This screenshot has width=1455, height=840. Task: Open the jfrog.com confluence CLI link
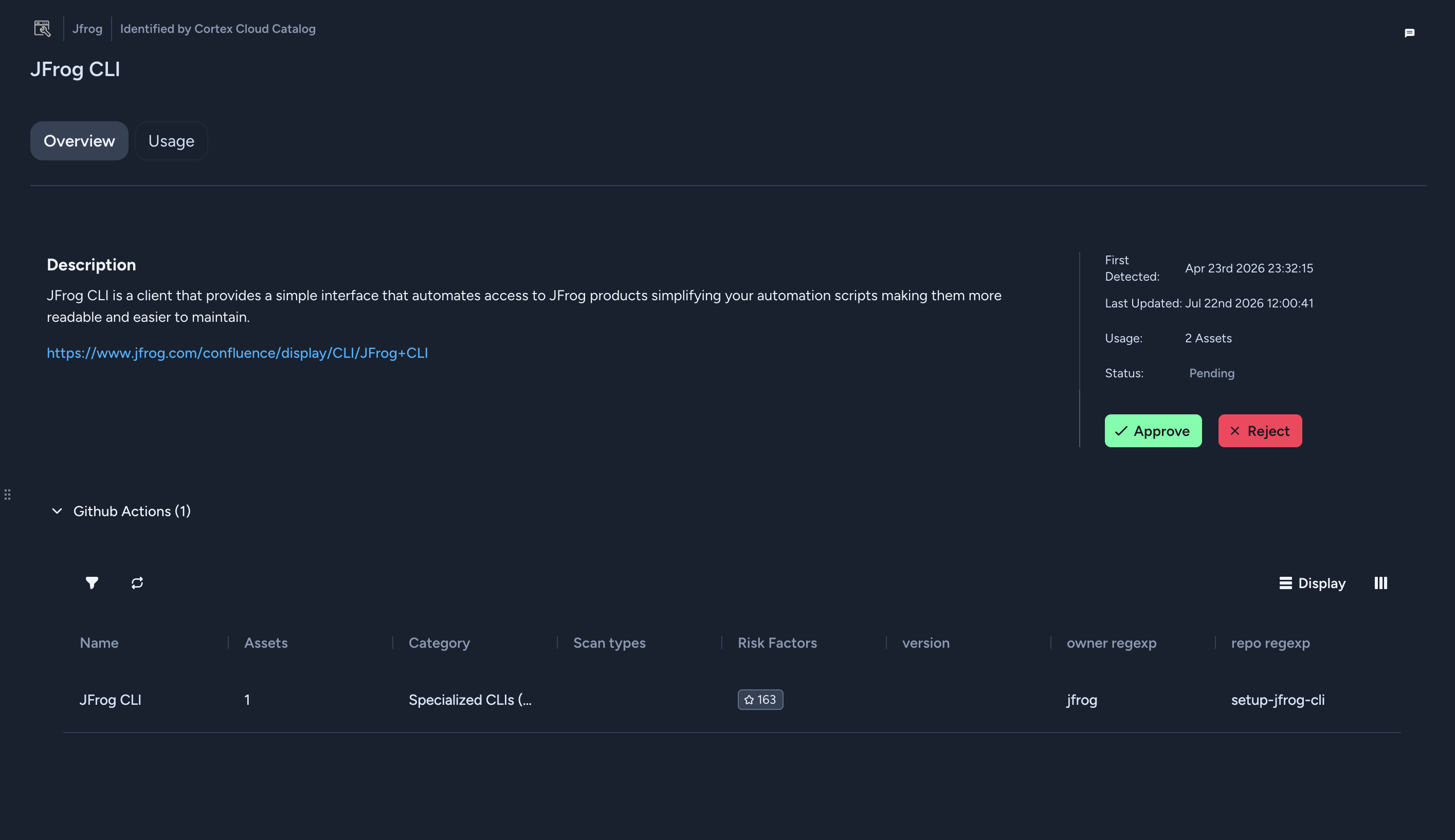point(237,353)
